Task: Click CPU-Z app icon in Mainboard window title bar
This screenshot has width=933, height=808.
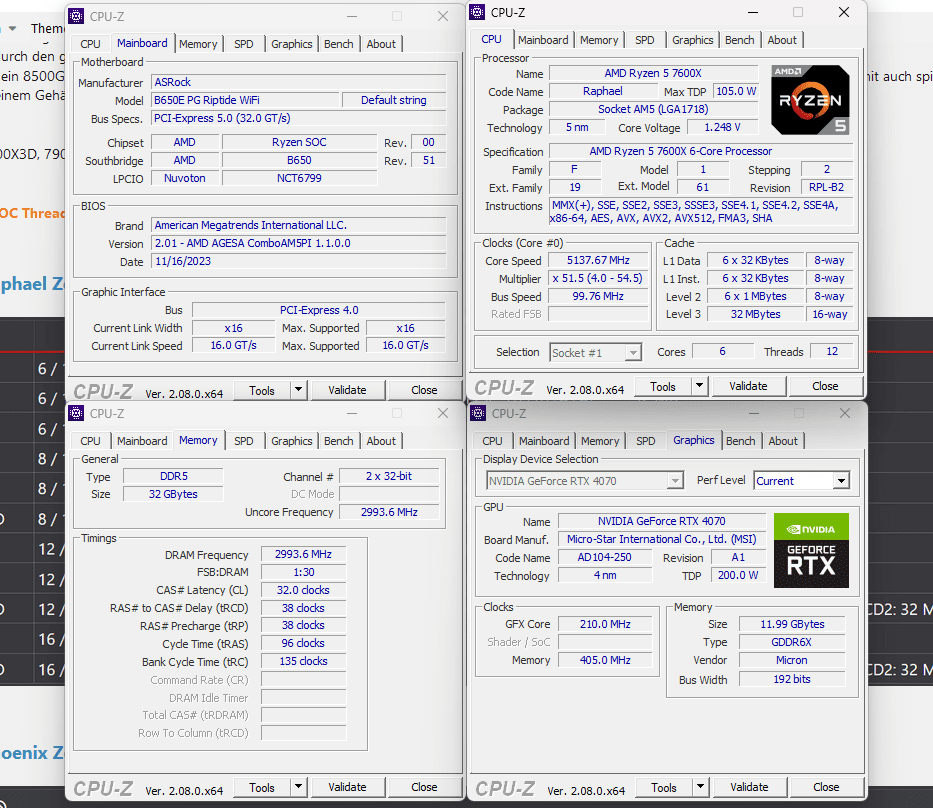Action: click(x=76, y=16)
